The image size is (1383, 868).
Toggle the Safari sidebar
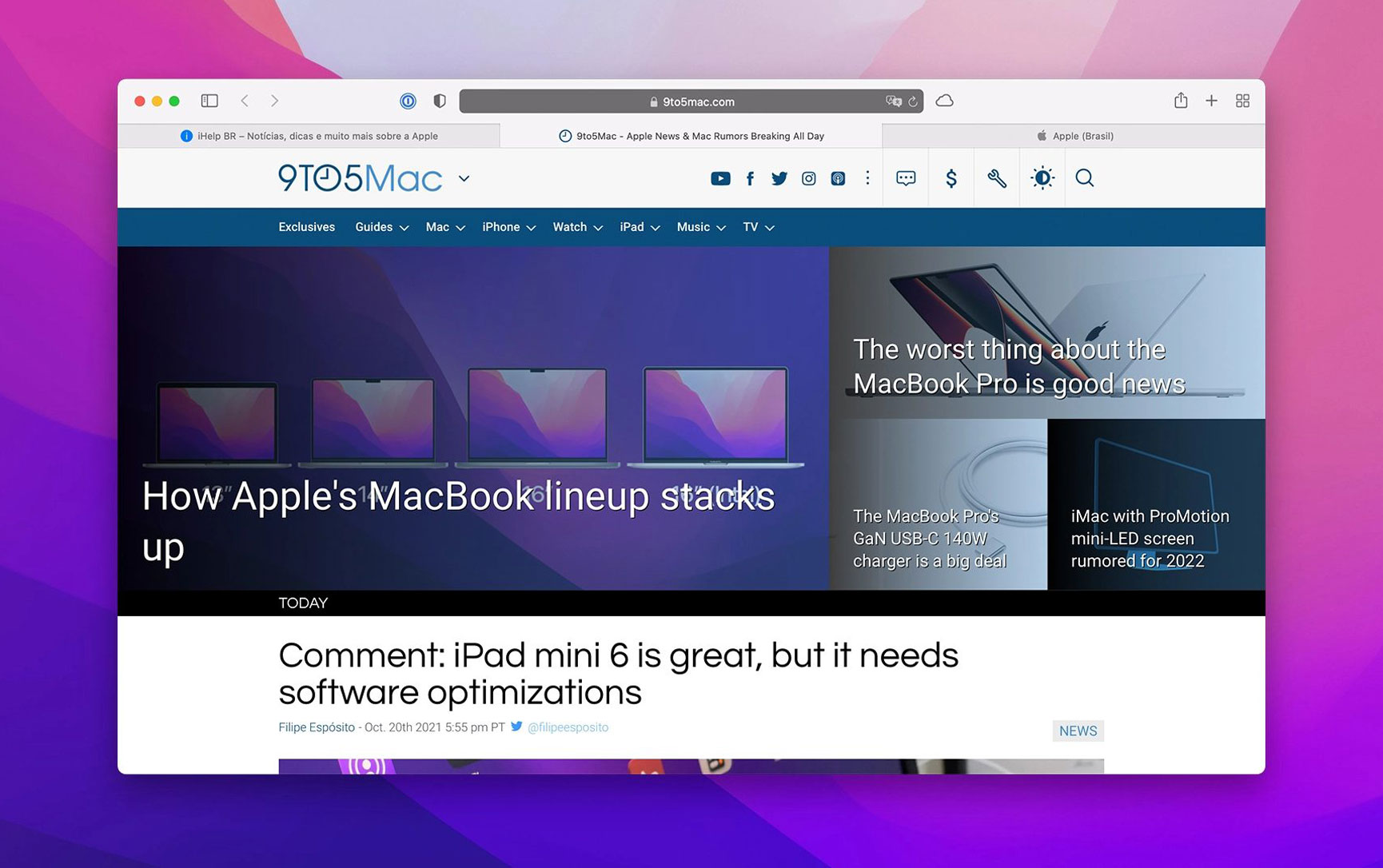click(x=209, y=101)
